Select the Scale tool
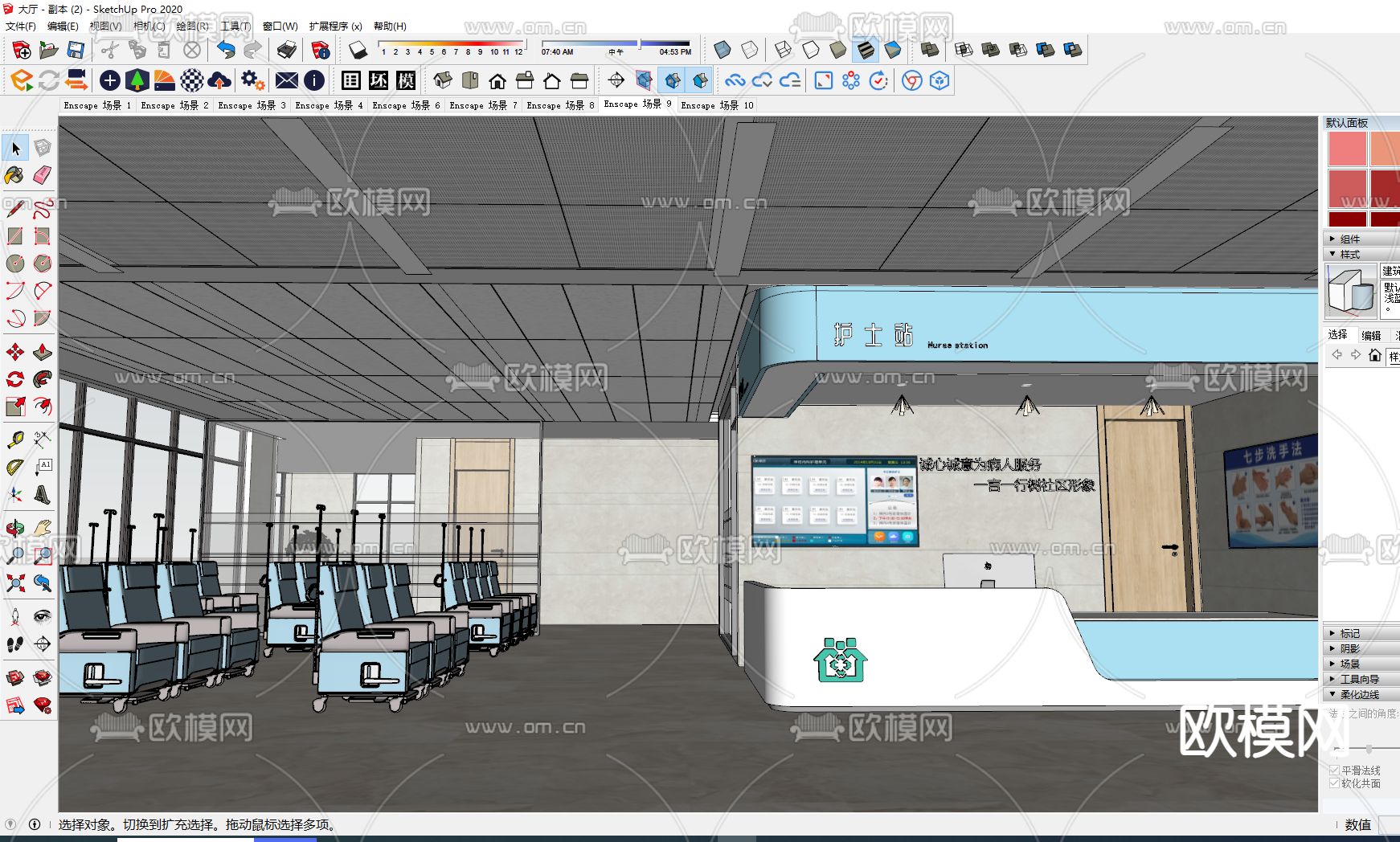This screenshot has width=1400, height=842. tap(14, 407)
